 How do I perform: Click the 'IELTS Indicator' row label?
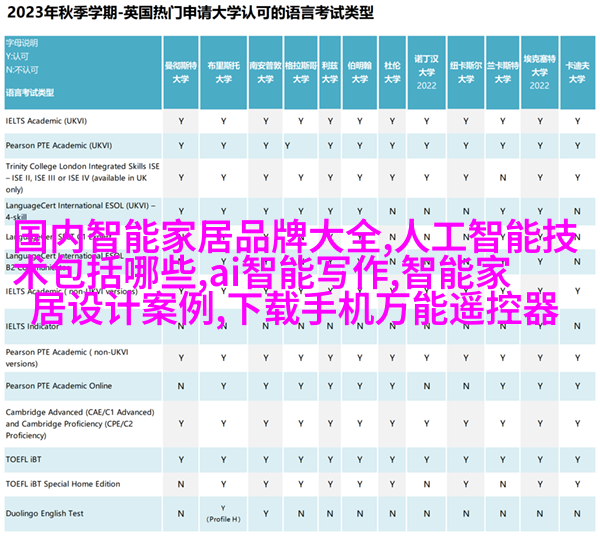(33, 326)
